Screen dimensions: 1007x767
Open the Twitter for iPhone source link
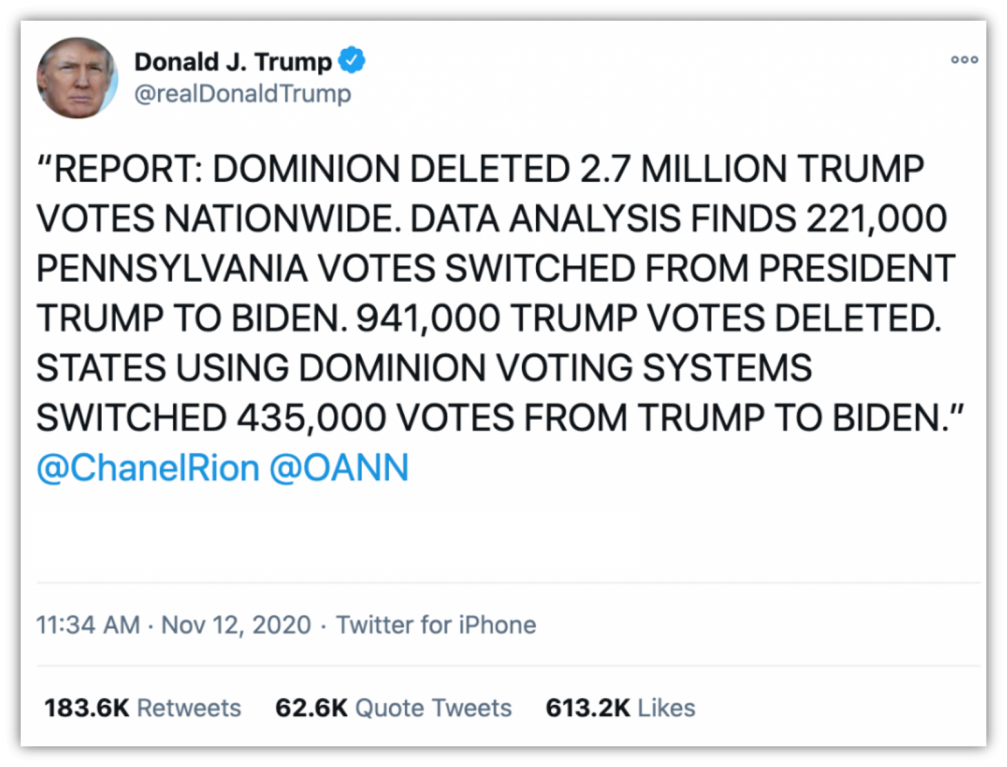point(436,625)
